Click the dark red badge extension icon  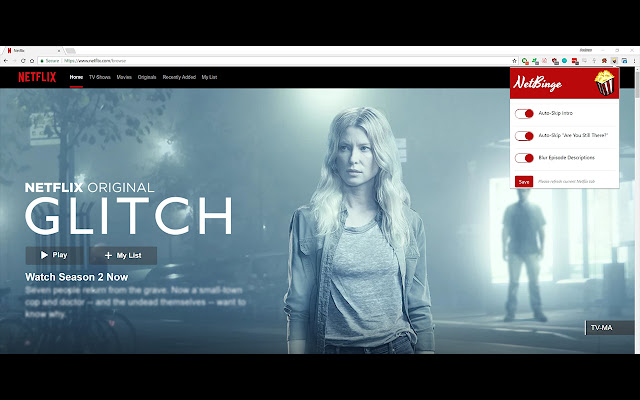[x=555, y=61]
